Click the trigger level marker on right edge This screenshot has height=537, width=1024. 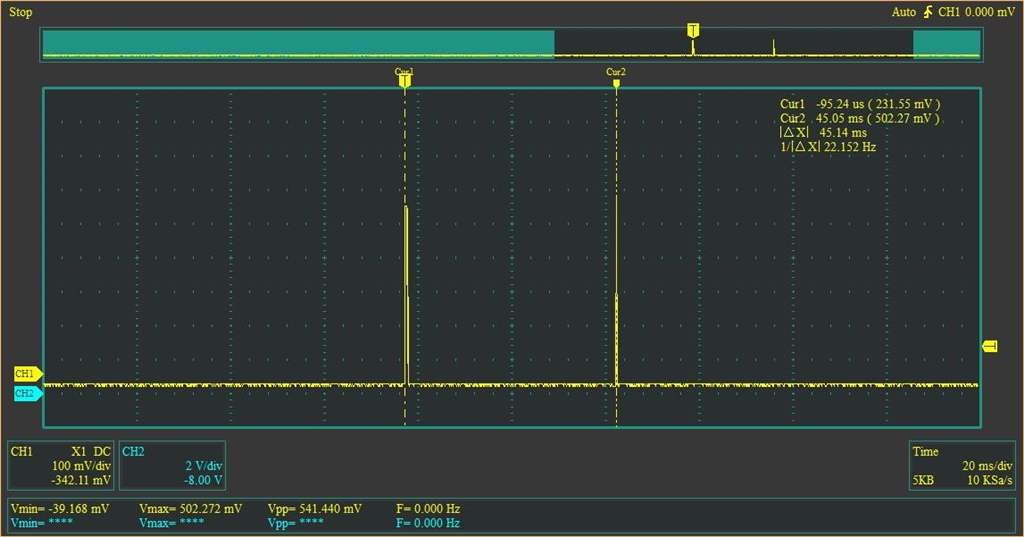[990, 346]
